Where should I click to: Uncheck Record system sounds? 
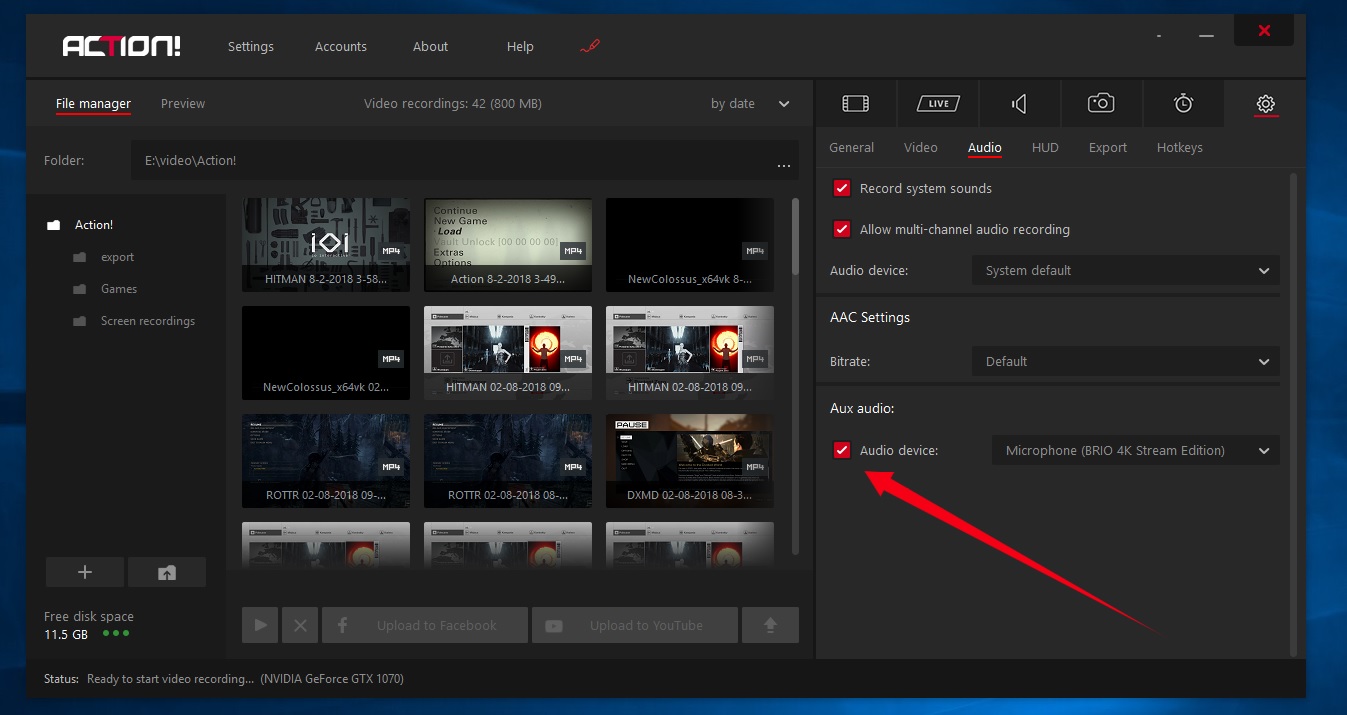(842, 188)
